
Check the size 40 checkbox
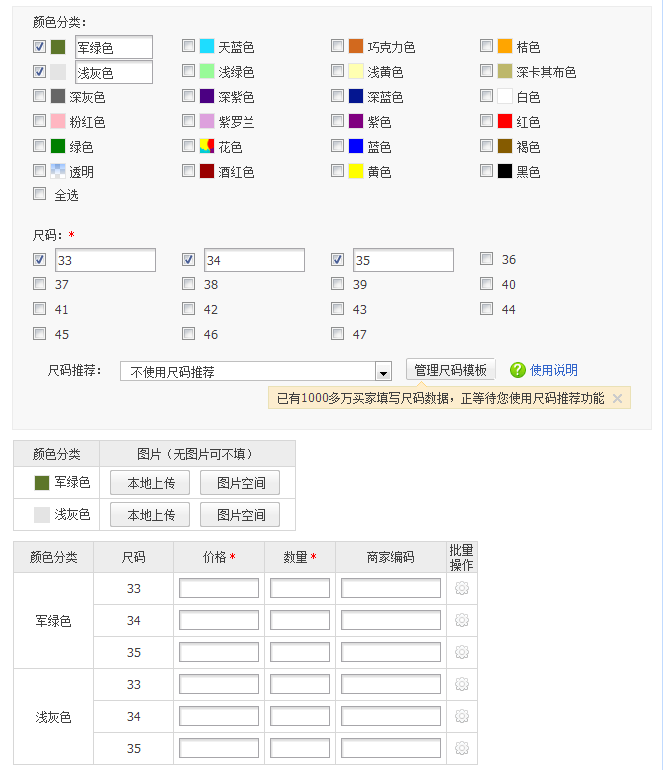click(x=486, y=283)
